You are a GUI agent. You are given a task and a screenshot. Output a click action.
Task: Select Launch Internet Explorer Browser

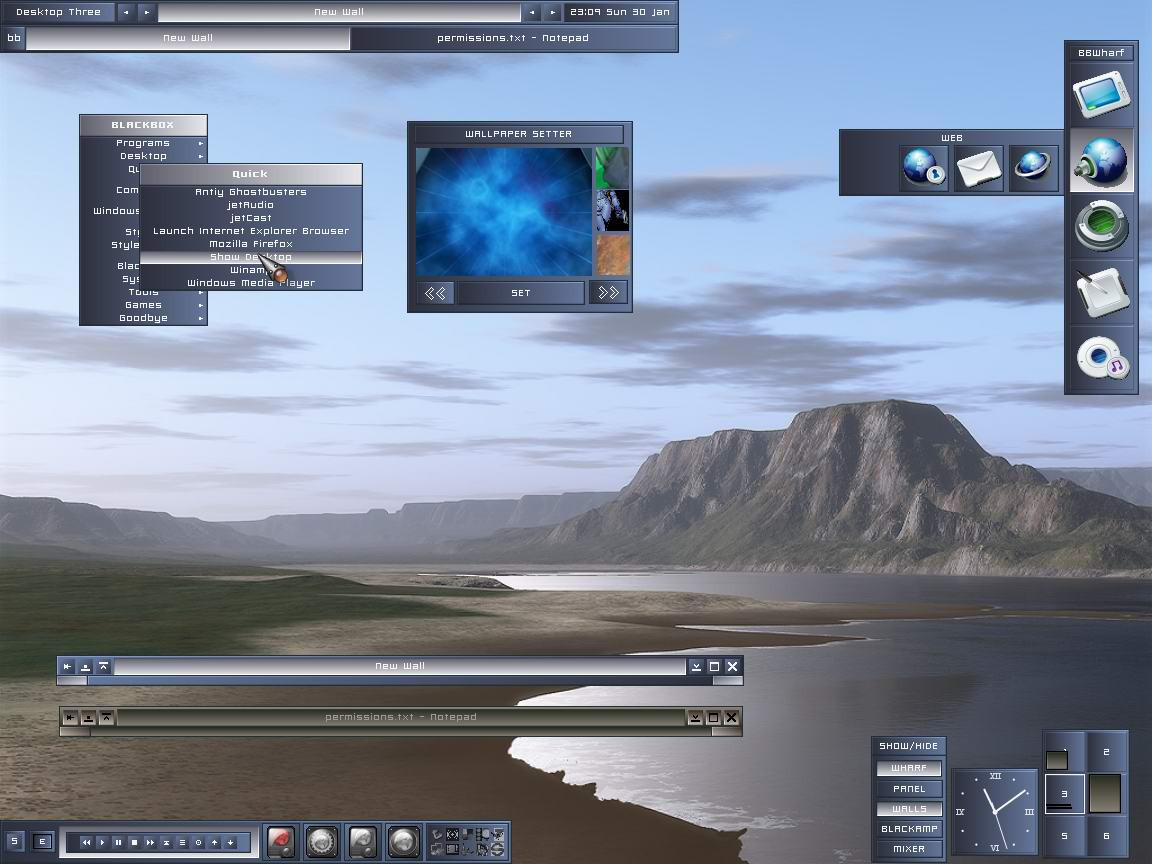(x=251, y=231)
